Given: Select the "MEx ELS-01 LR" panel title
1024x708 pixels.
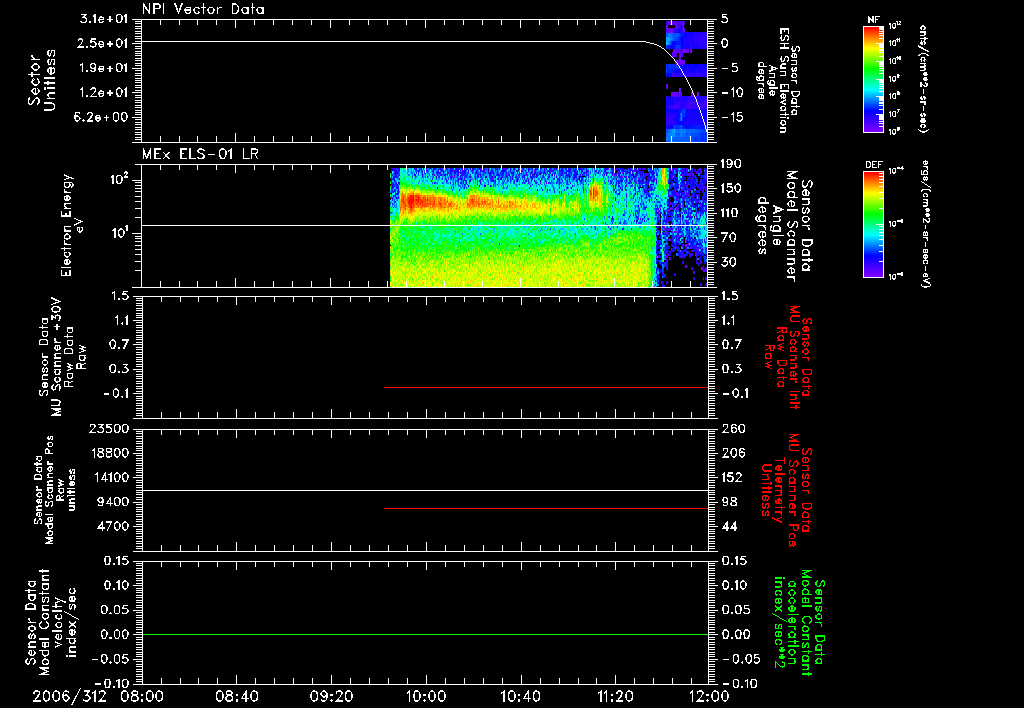Looking at the screenshot, I should pyautogui.click(x=200, y=154).
